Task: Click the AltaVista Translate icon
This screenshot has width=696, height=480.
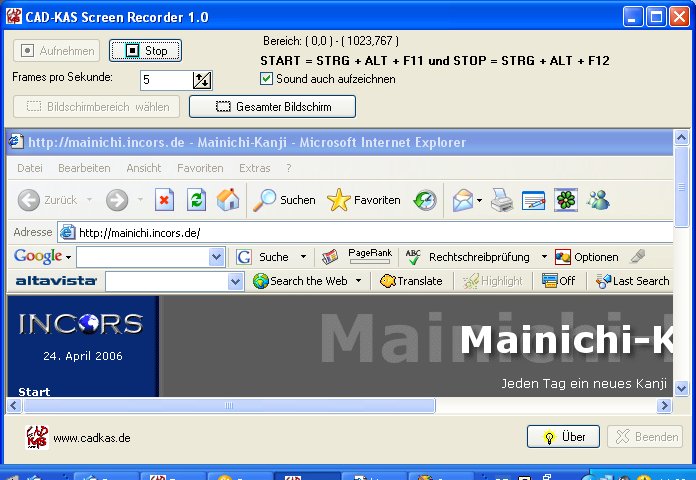Action: 388,281
